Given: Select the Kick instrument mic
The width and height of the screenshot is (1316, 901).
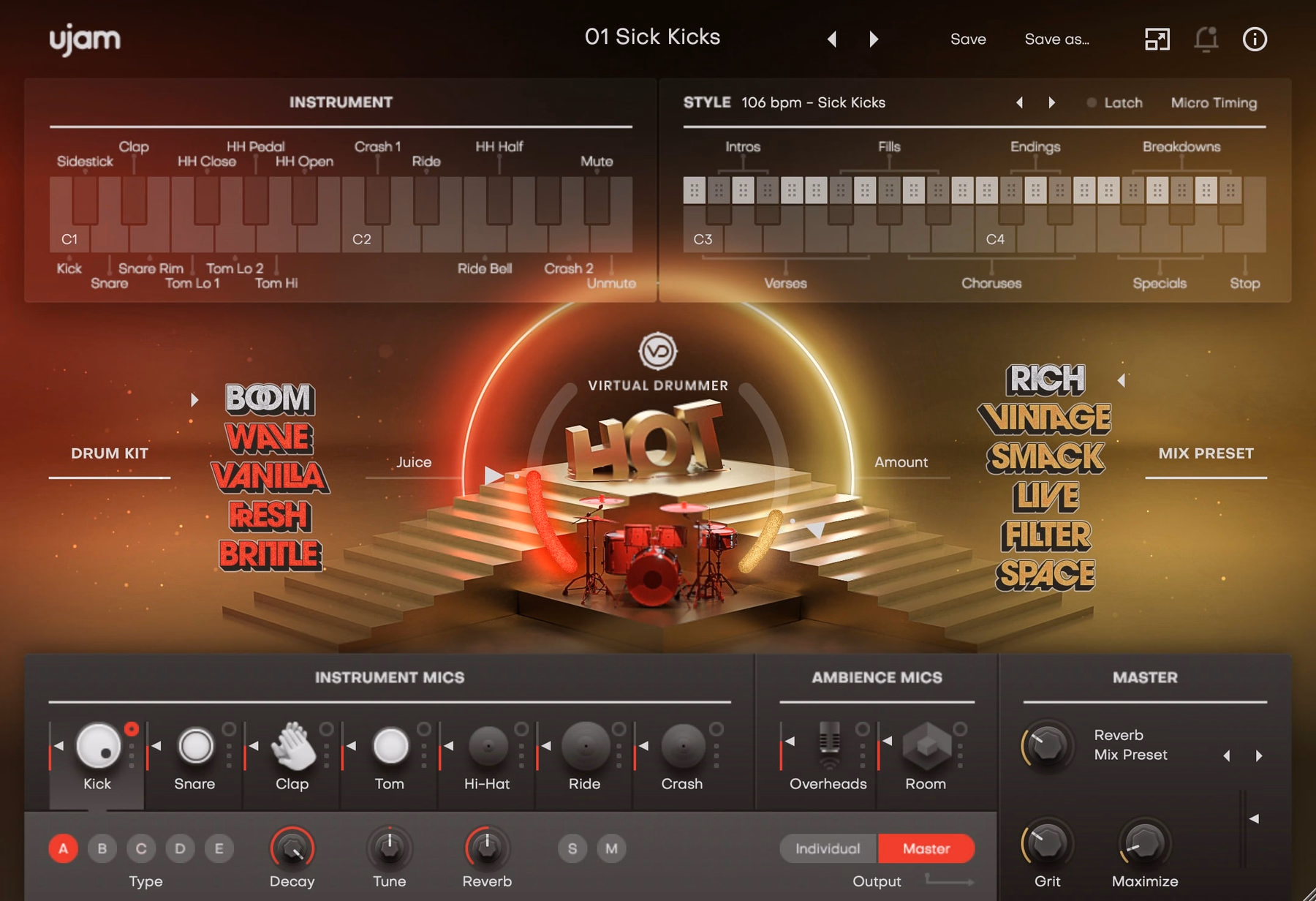Looking at the screenshot, I should click(x=97, y=747).
